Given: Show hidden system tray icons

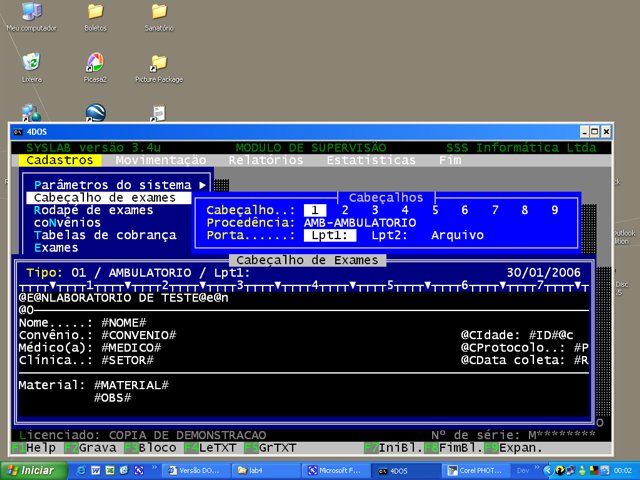Looking at the screenshot, I should [547, 471].
